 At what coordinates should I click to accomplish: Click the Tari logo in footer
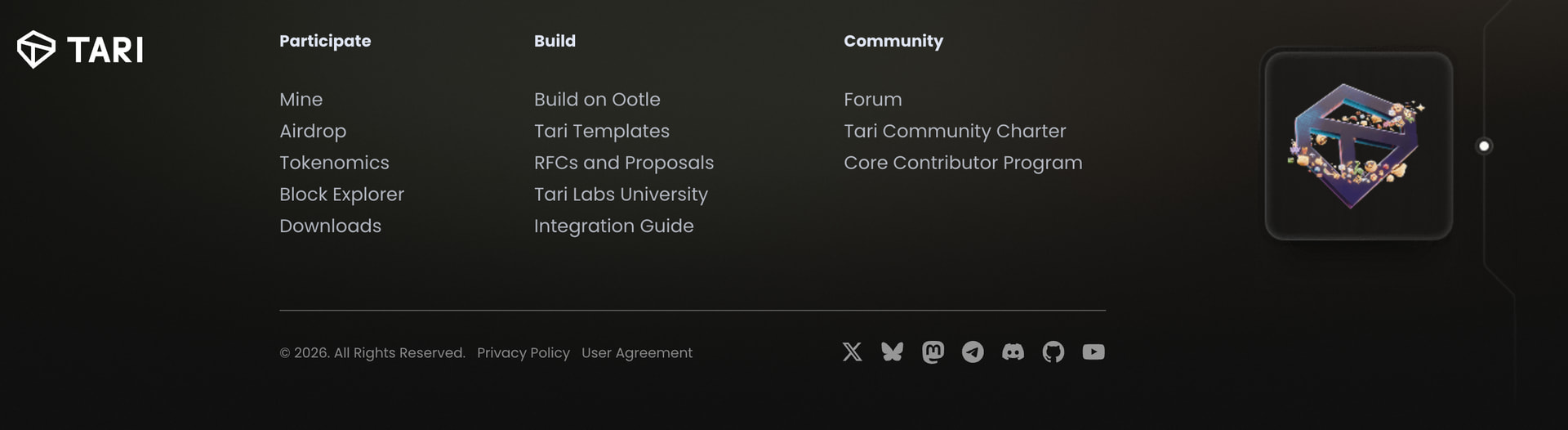80,50
